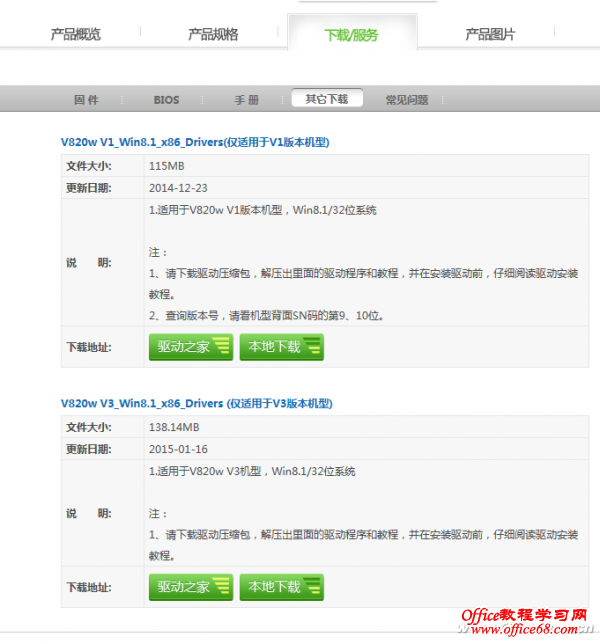Switch to the BIOS sub-tab
Viewport: 600px width, 644px height.
(166, 100)
